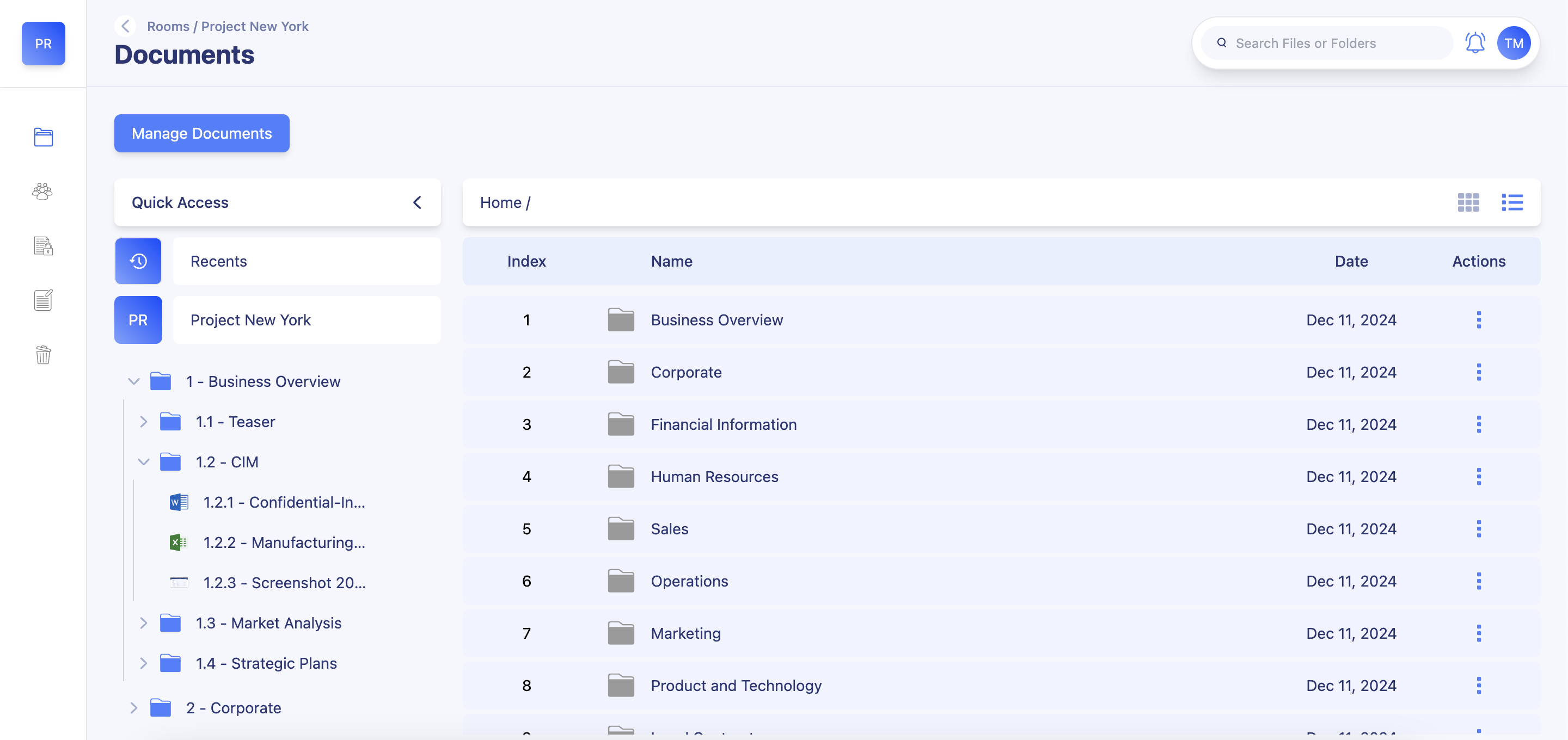The height and width of the screenshot is (740, 1568).
Task: Go back using the breadcrumb arrow
Action: (125, 26)
